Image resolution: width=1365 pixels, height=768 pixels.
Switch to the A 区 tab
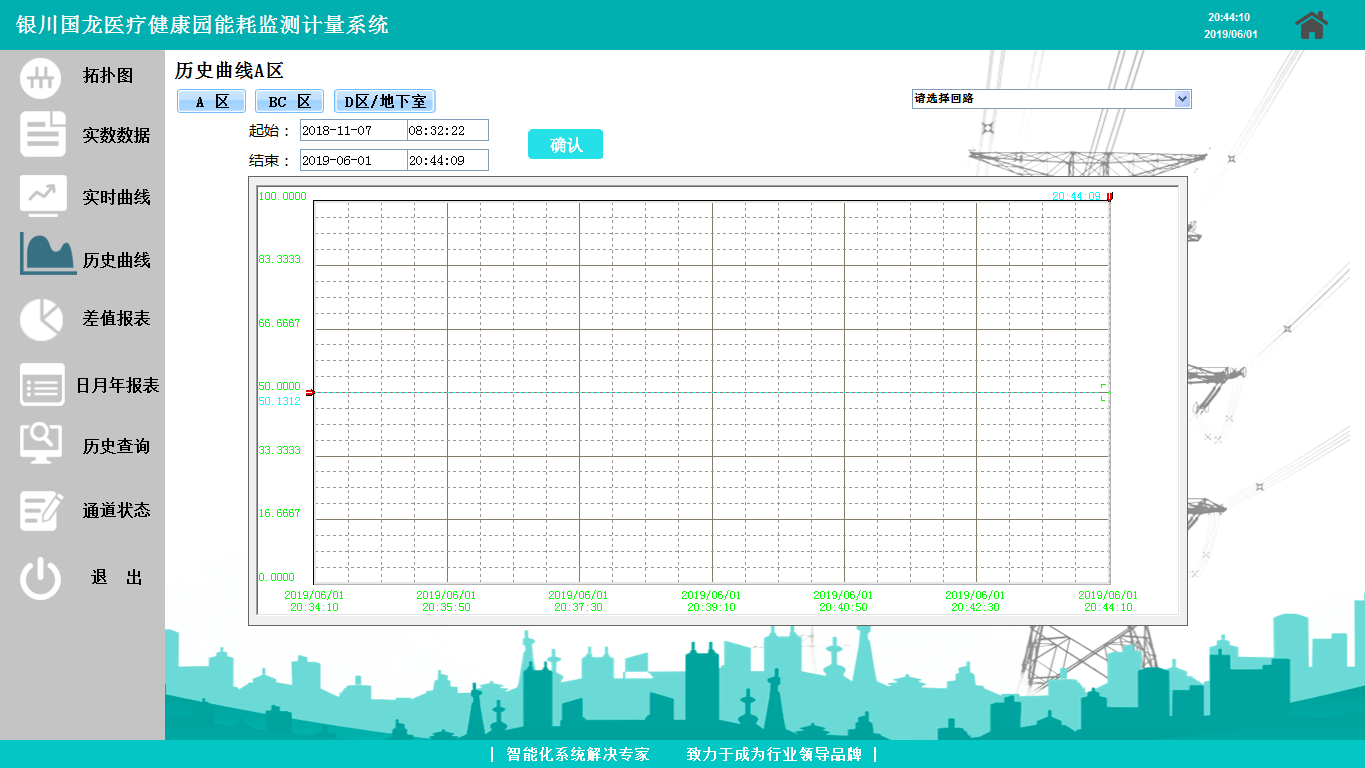(211, 102)
